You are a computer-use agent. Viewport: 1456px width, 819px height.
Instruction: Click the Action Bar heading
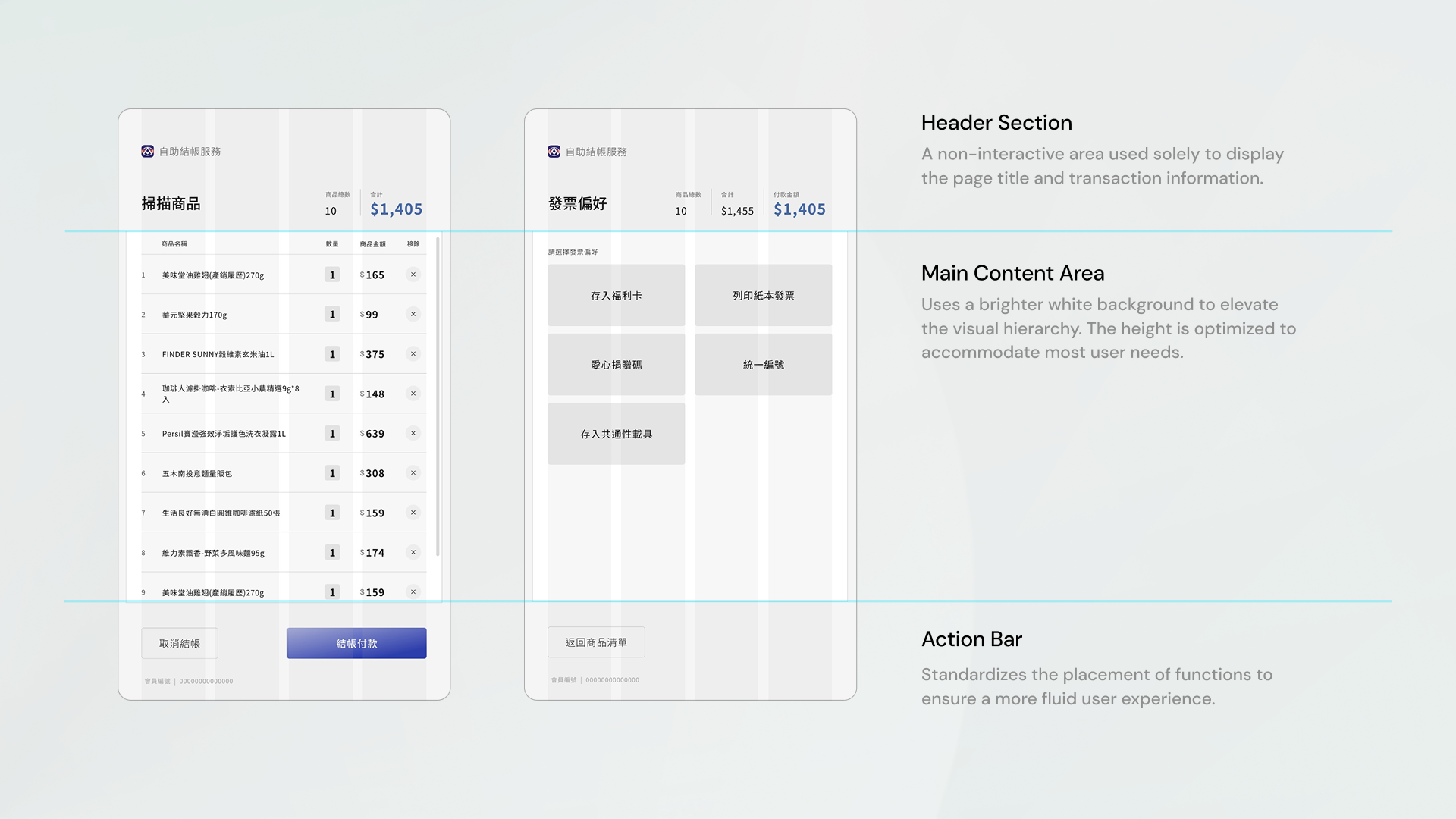tap(971, 639)
